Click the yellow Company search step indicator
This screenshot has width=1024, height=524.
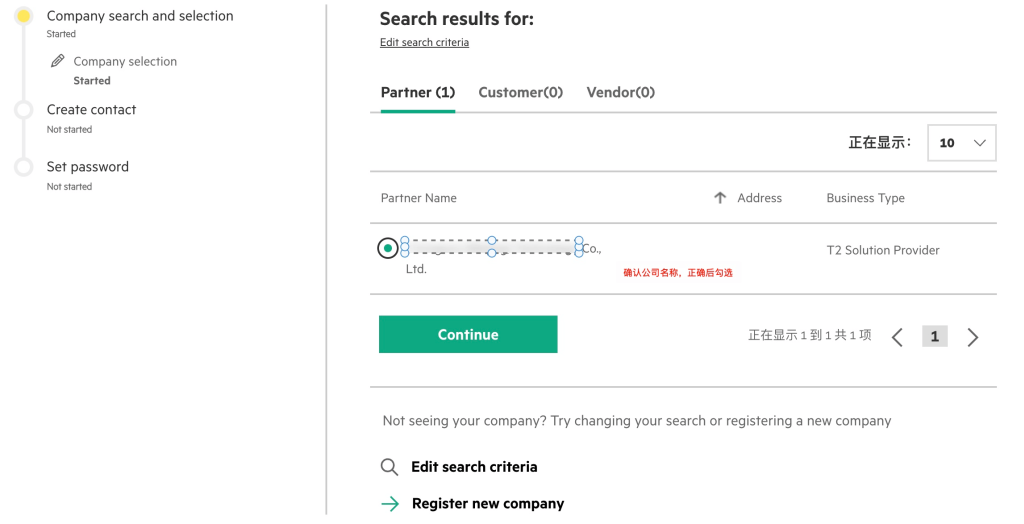24,16
